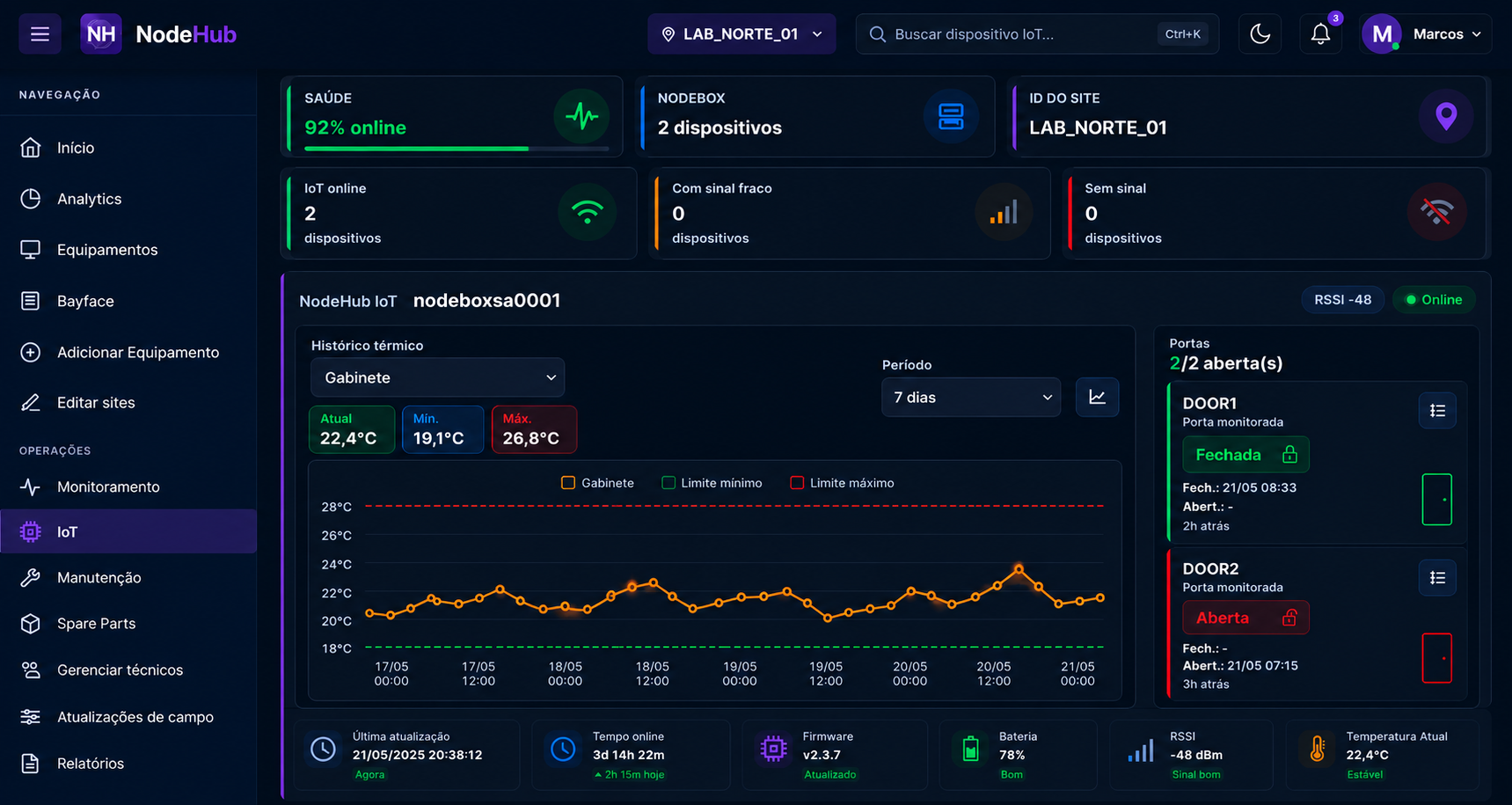Open the DOOR1 event list
Screen dimensions: 1512x805
[x=1437, y=411]
